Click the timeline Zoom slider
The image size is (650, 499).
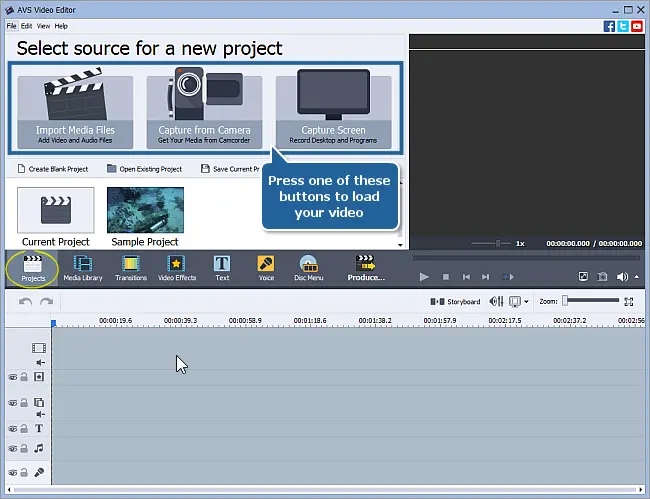(590, 300)
